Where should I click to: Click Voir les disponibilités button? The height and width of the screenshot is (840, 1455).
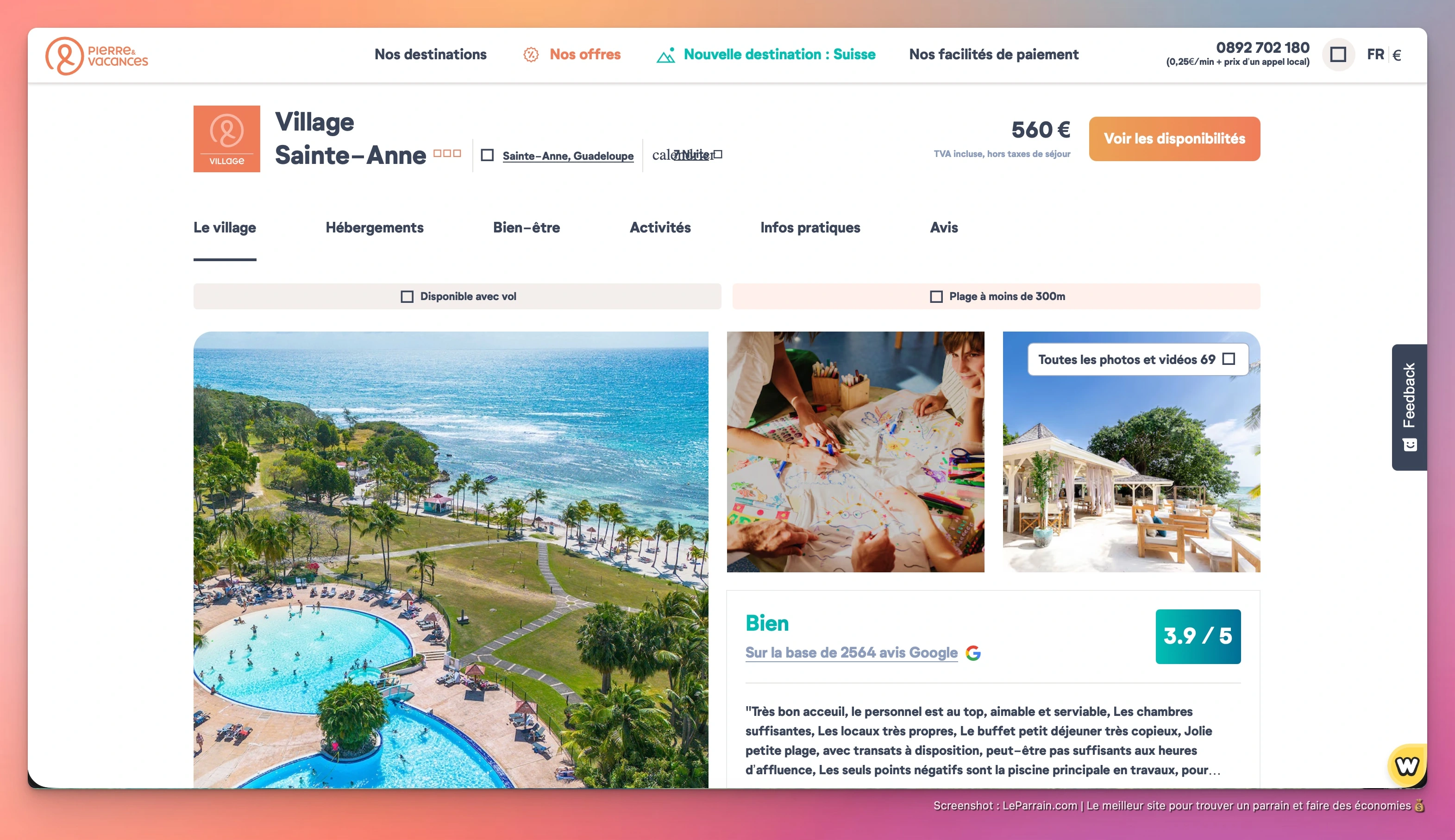click(x=1174, y=138)
